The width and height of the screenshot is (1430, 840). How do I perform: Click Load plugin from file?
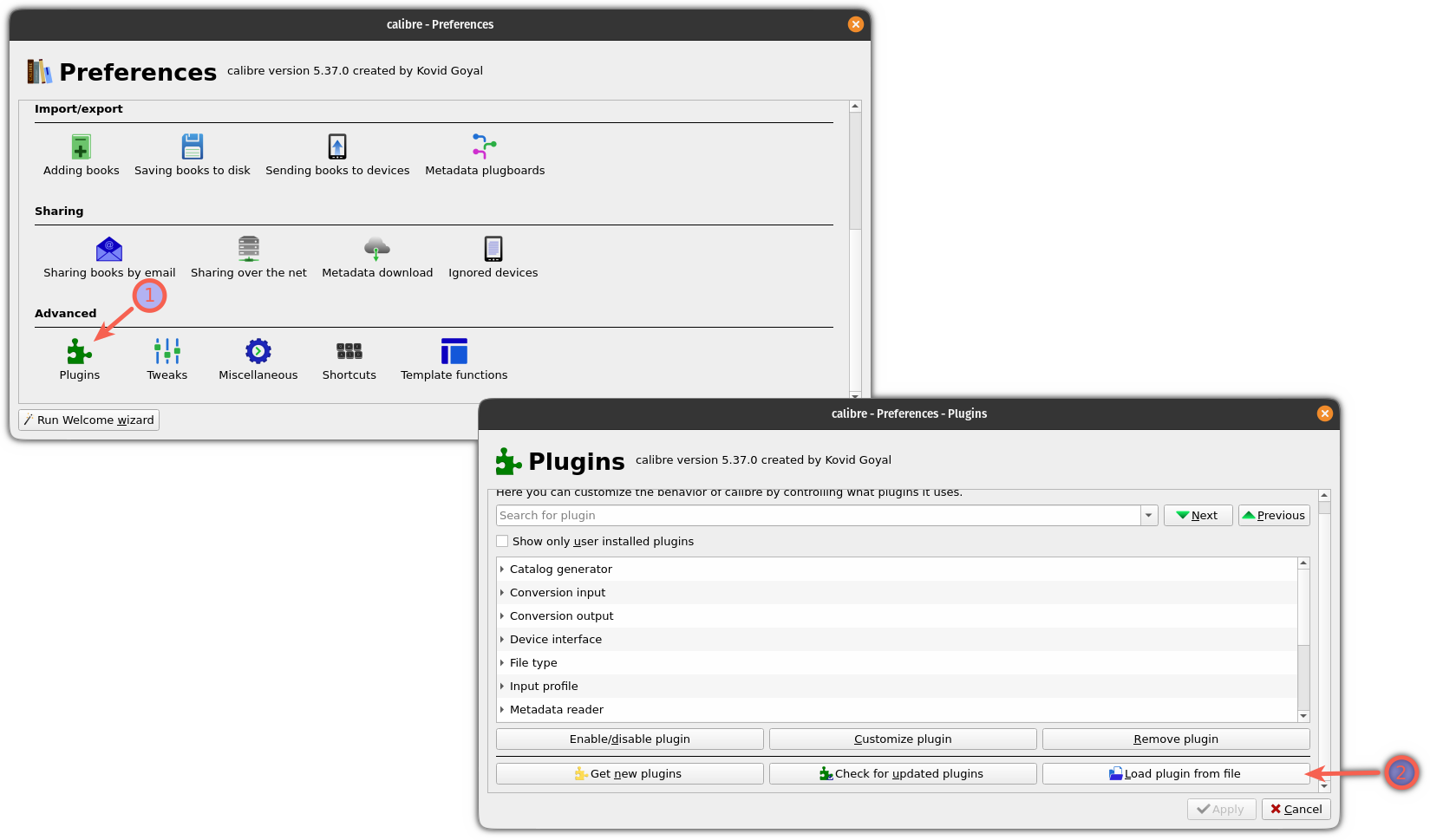coord(1175,773)
